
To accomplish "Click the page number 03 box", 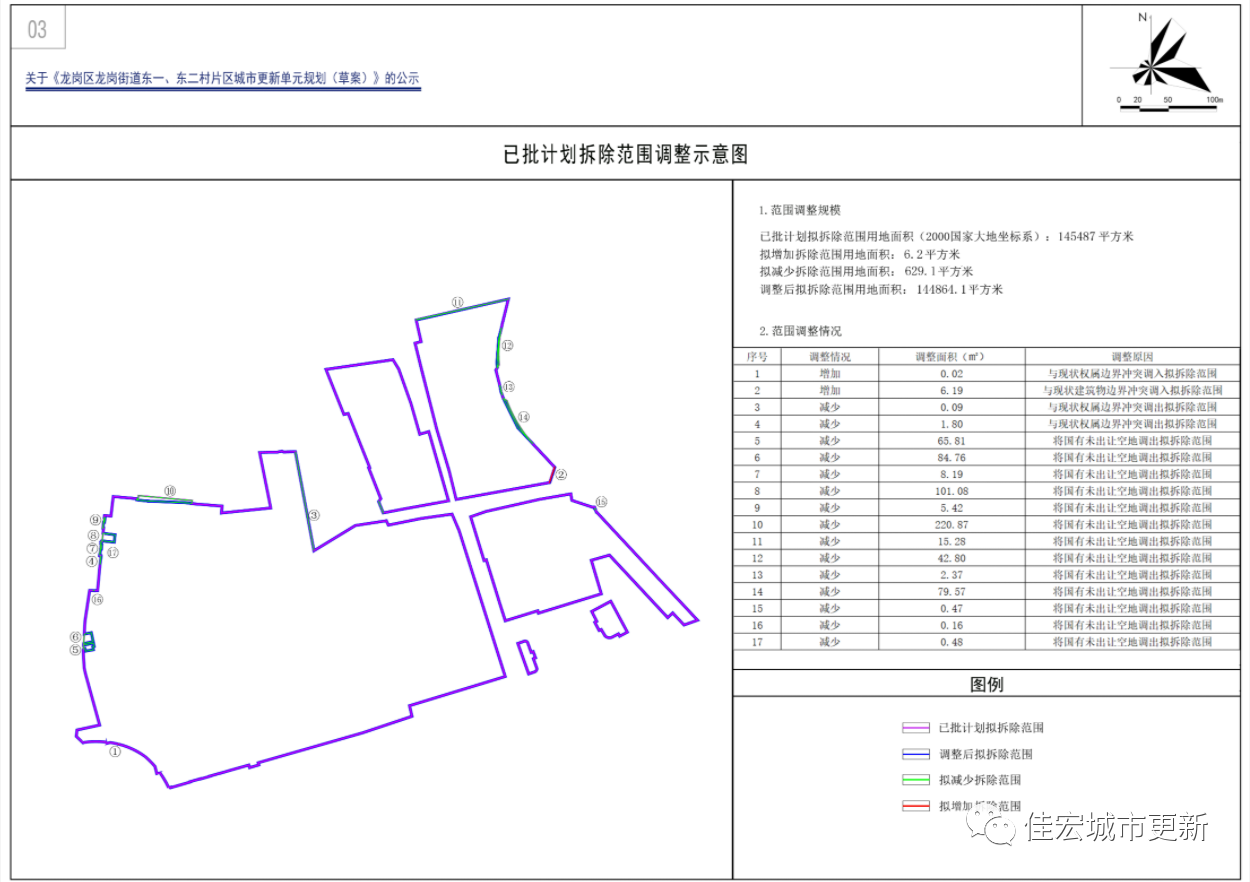I will tap(38, 29).
